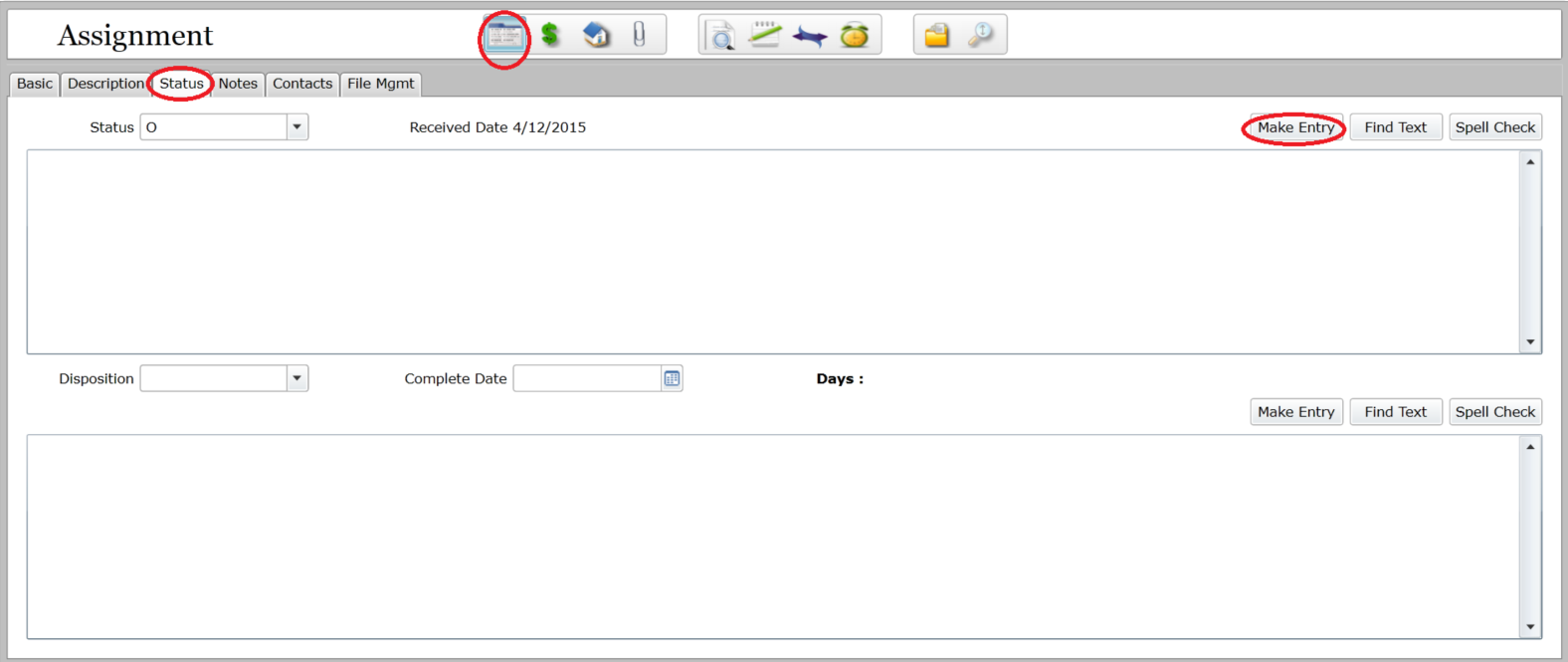Run the upper Spell Check button

tap(1495, 127)
